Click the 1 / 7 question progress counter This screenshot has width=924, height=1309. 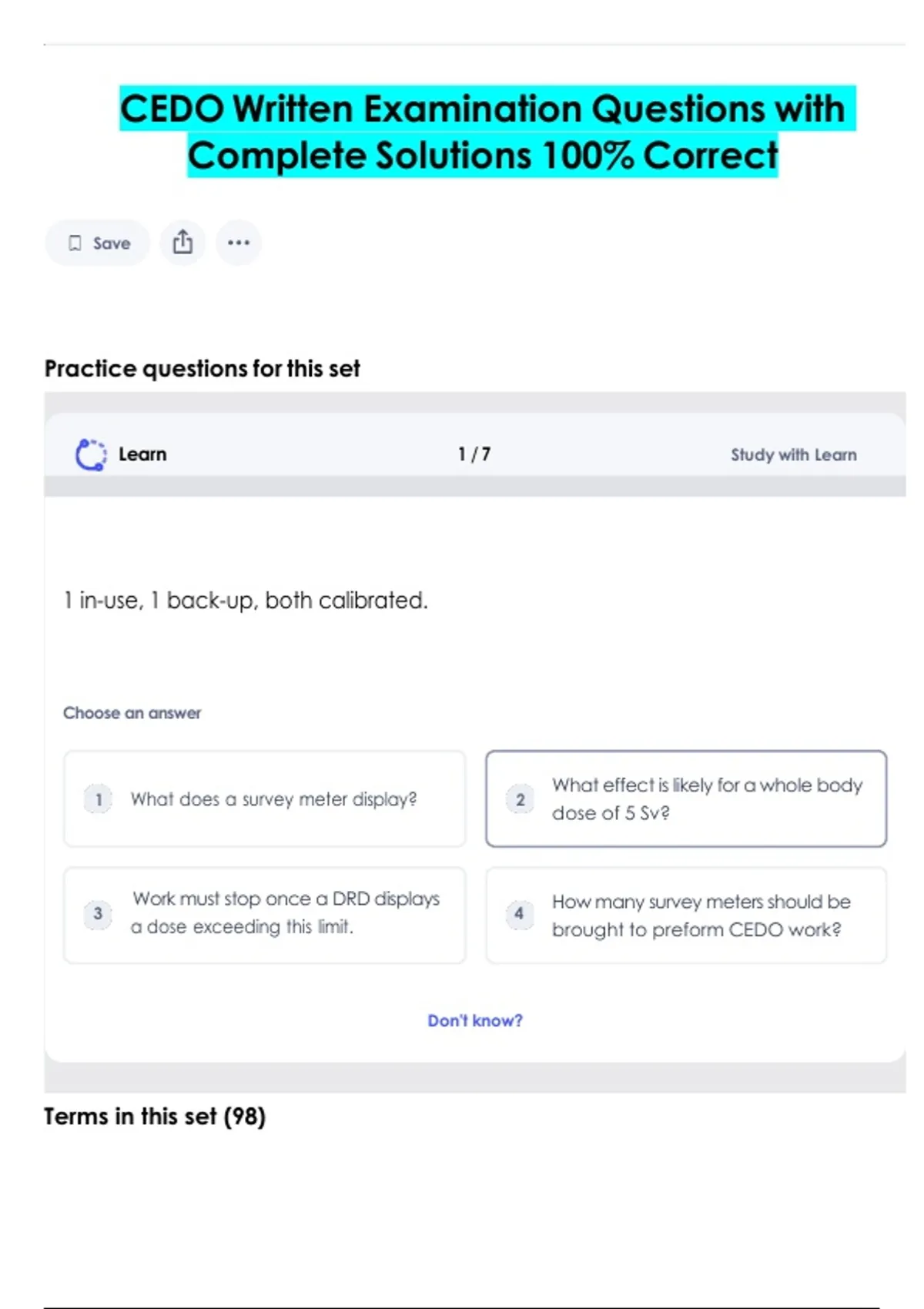pyautogui.click(x=474, y=454)
